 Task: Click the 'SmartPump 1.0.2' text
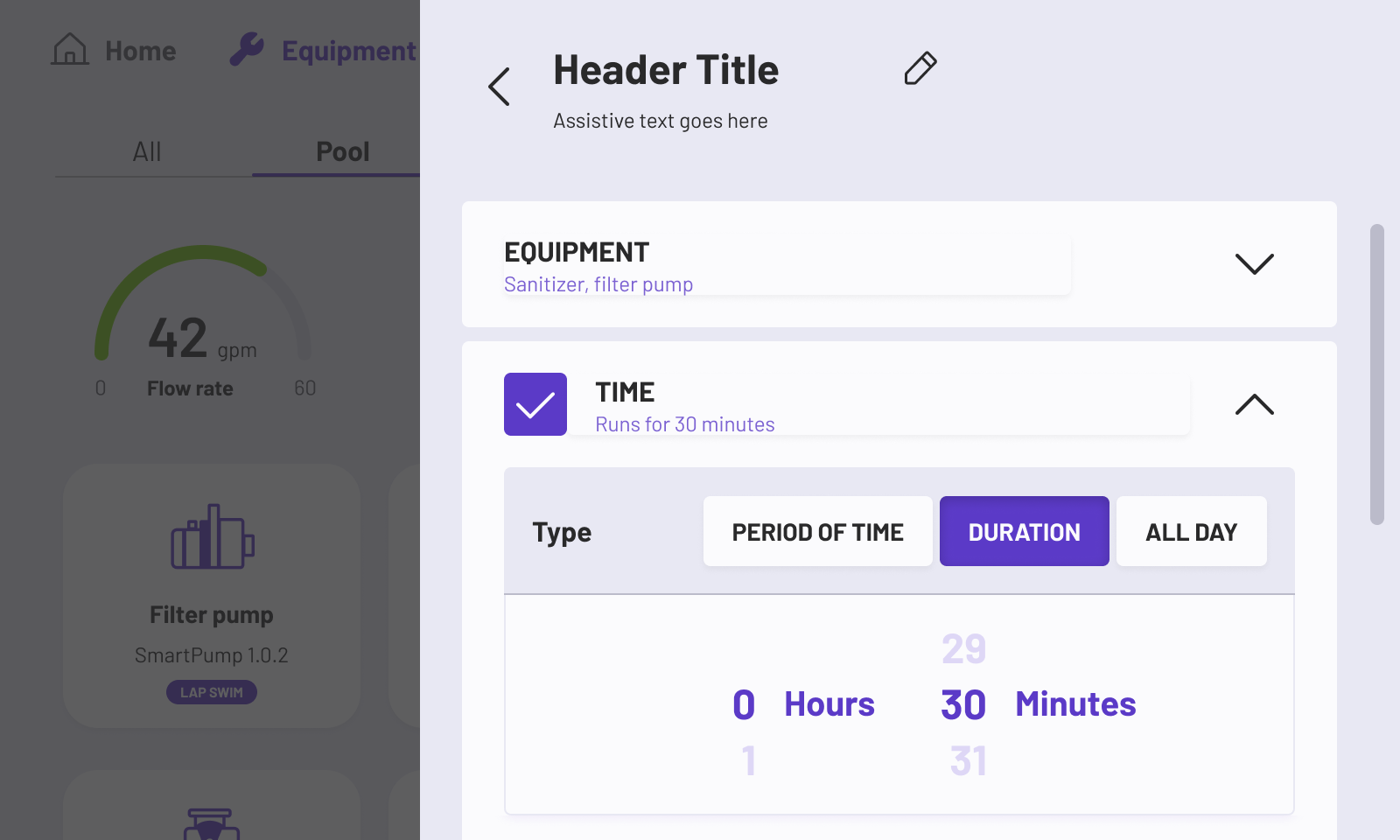tap(212, 655)
